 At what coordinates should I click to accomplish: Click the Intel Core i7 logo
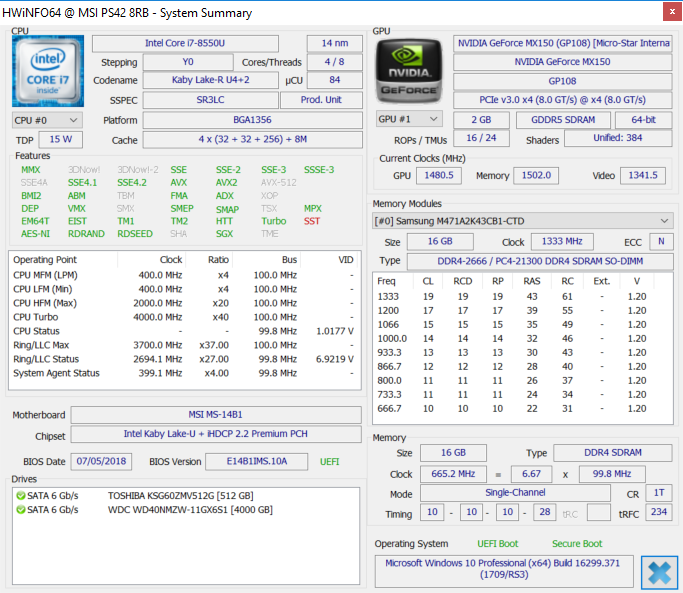48,71
